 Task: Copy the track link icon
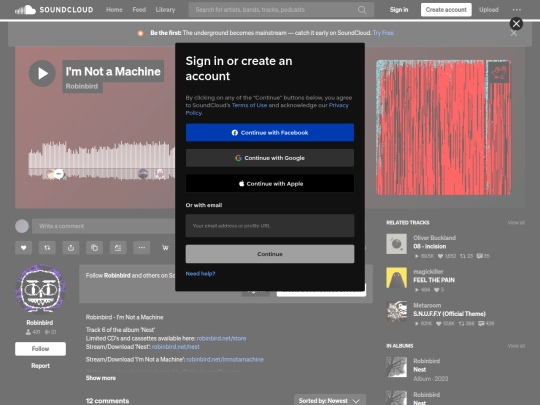[94, 248]
